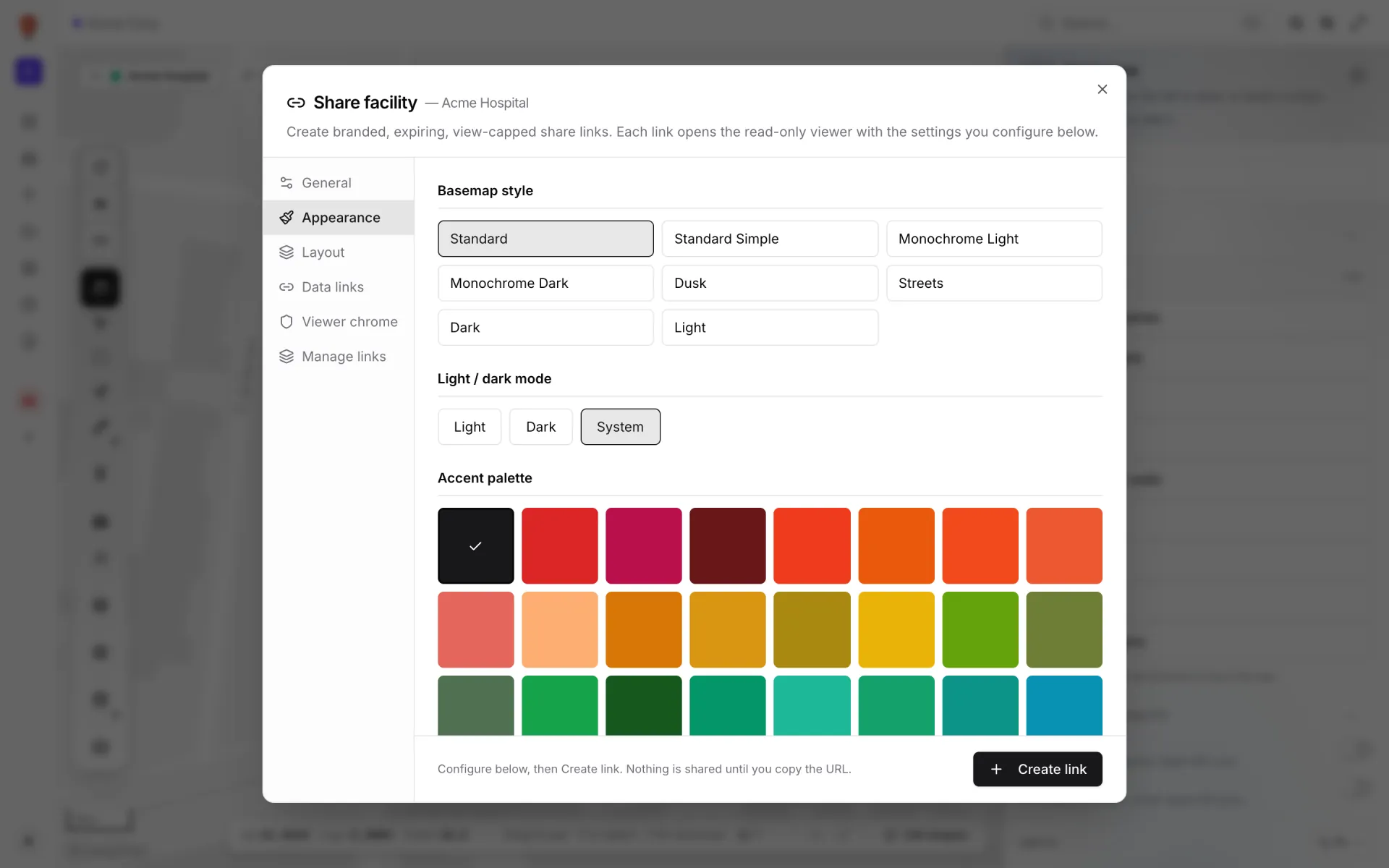Choose the salmon pink accent swatch
Viewport: 1389px width, 868px height.
[x=475, y=629]
